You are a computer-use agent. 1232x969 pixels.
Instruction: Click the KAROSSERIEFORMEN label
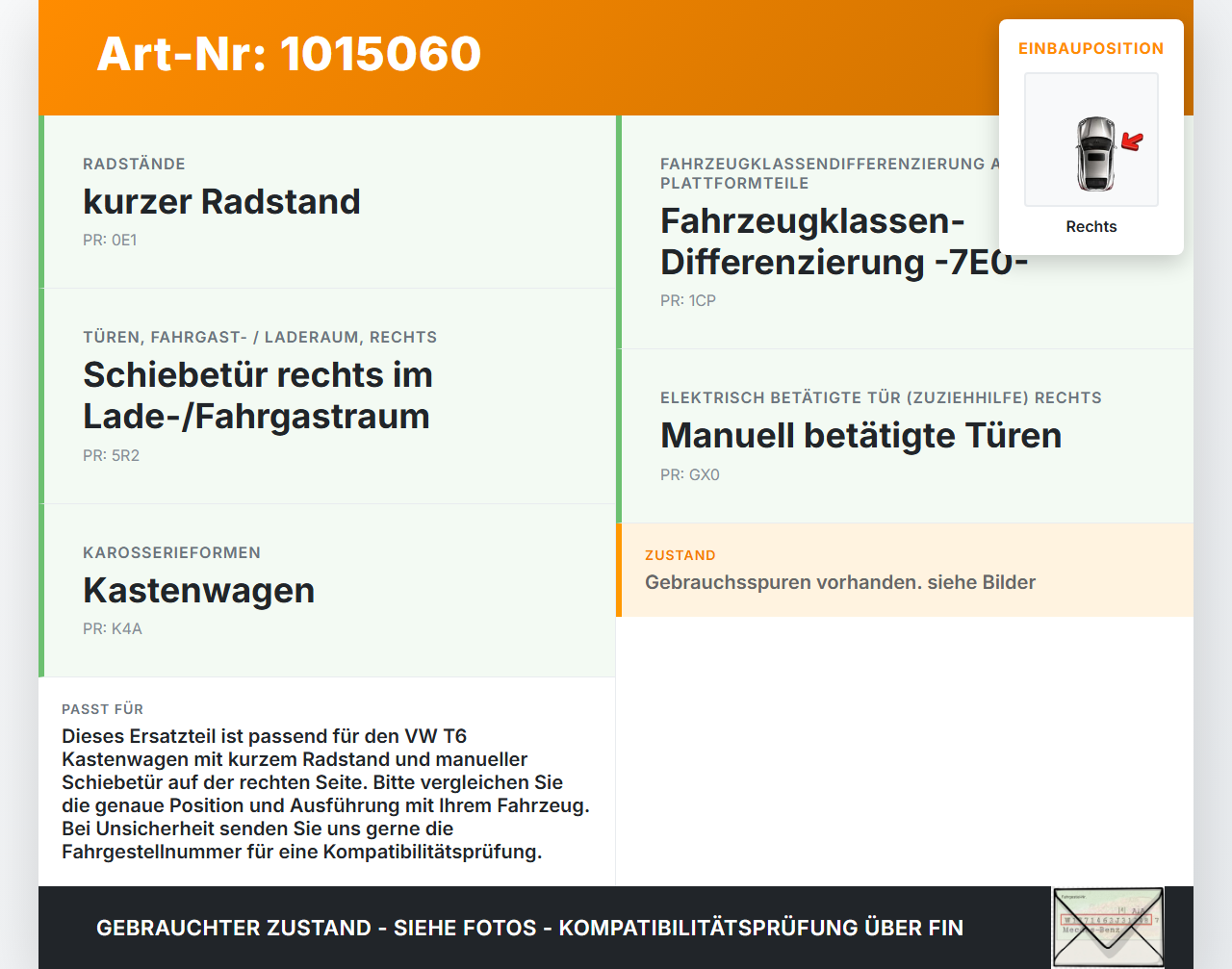pos(171,552)
